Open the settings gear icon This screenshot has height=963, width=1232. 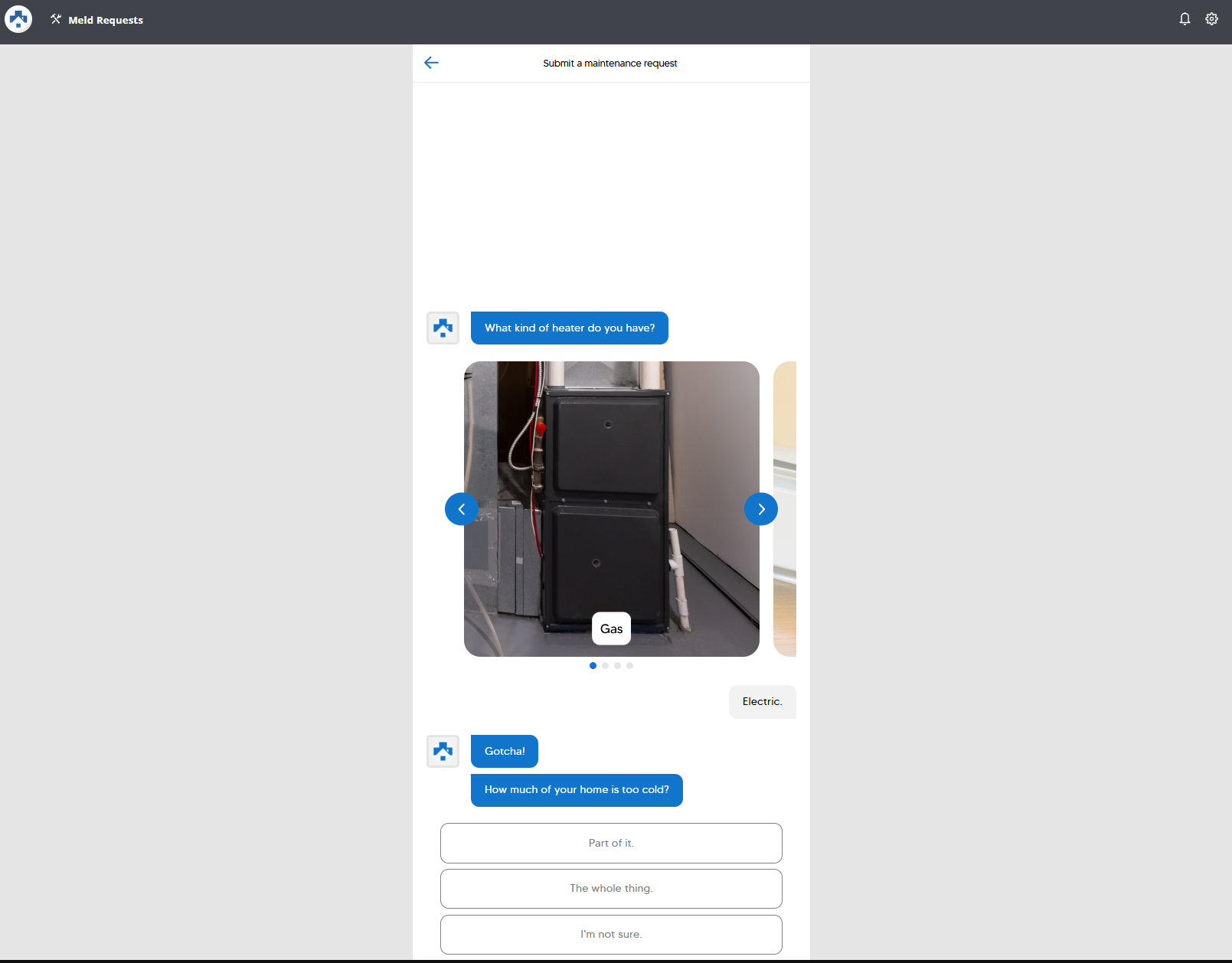point(1211,19)
